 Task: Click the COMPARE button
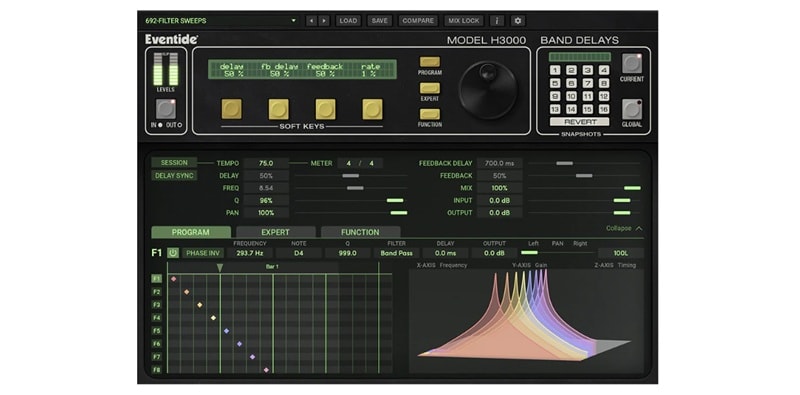click(x=418, y=21)
